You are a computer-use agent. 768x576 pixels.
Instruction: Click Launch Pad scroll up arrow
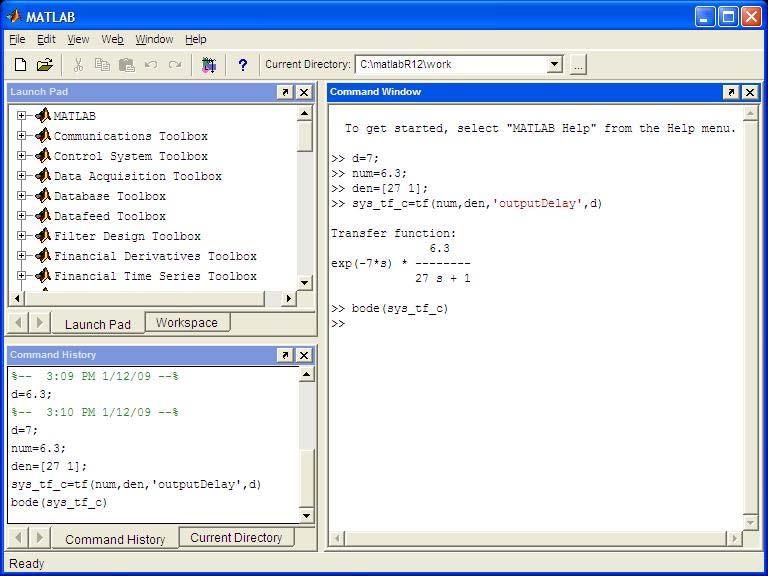304,114
